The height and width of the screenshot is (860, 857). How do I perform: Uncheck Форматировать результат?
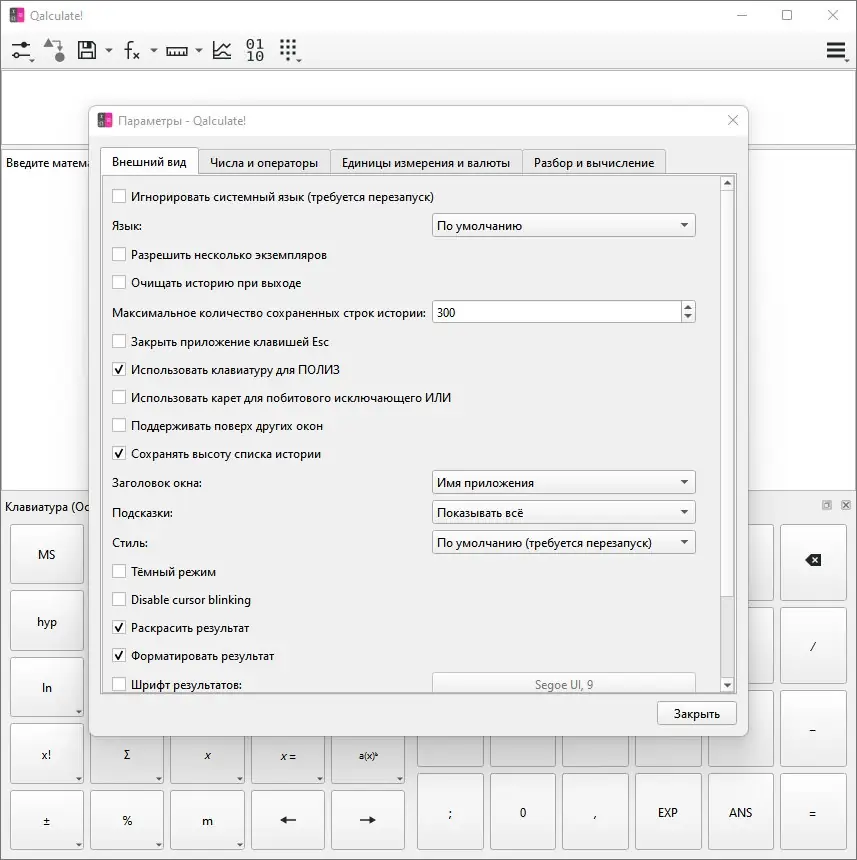(x=118, y=655)
